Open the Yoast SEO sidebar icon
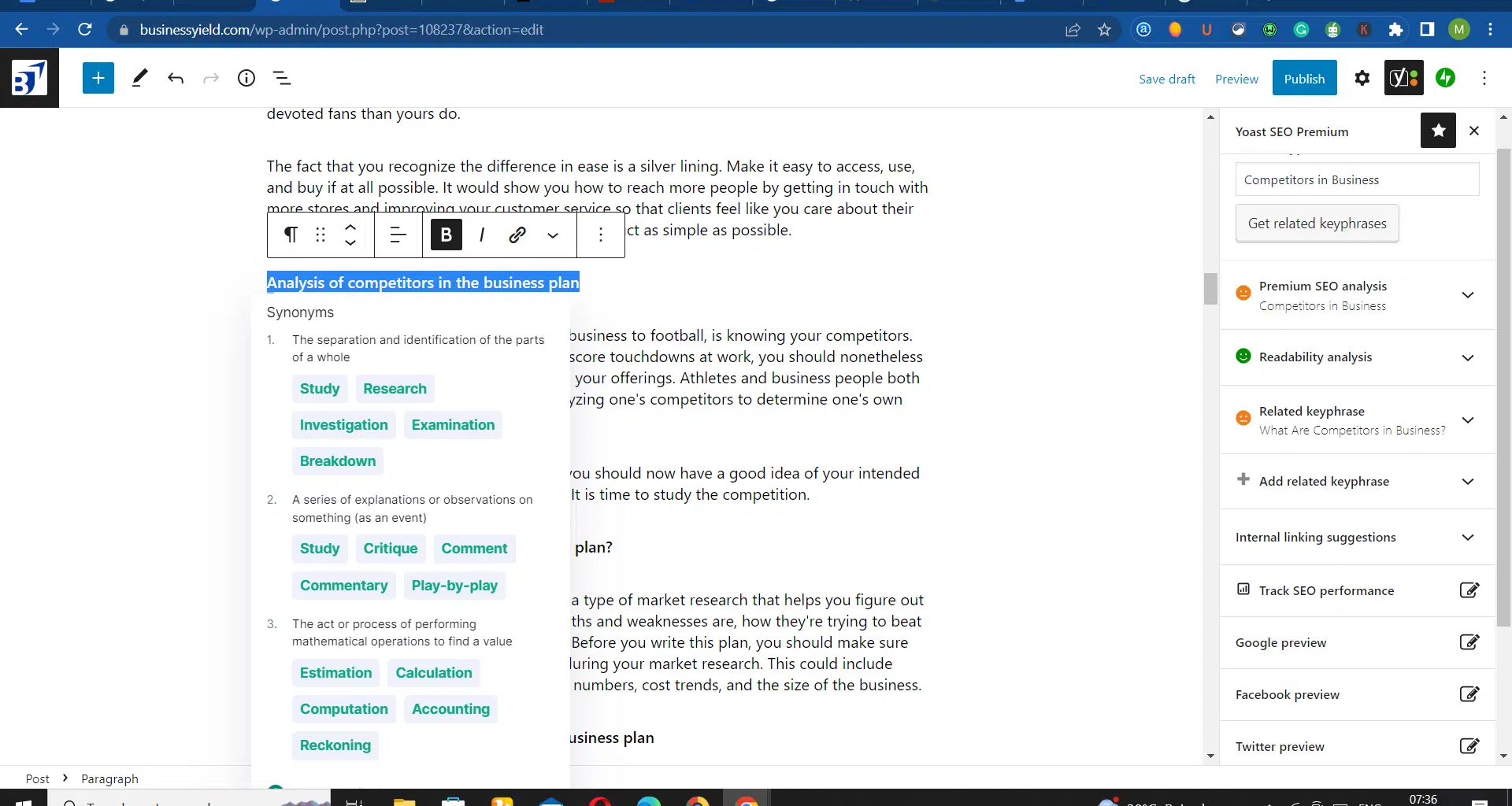 [1403, 78]
